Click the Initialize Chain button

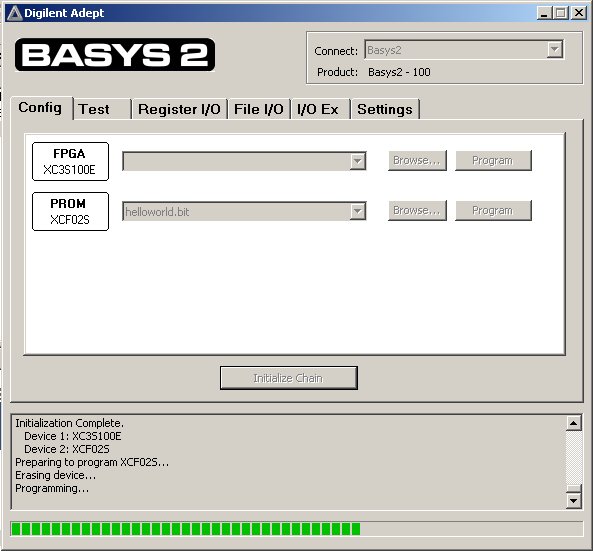[289, 378]
